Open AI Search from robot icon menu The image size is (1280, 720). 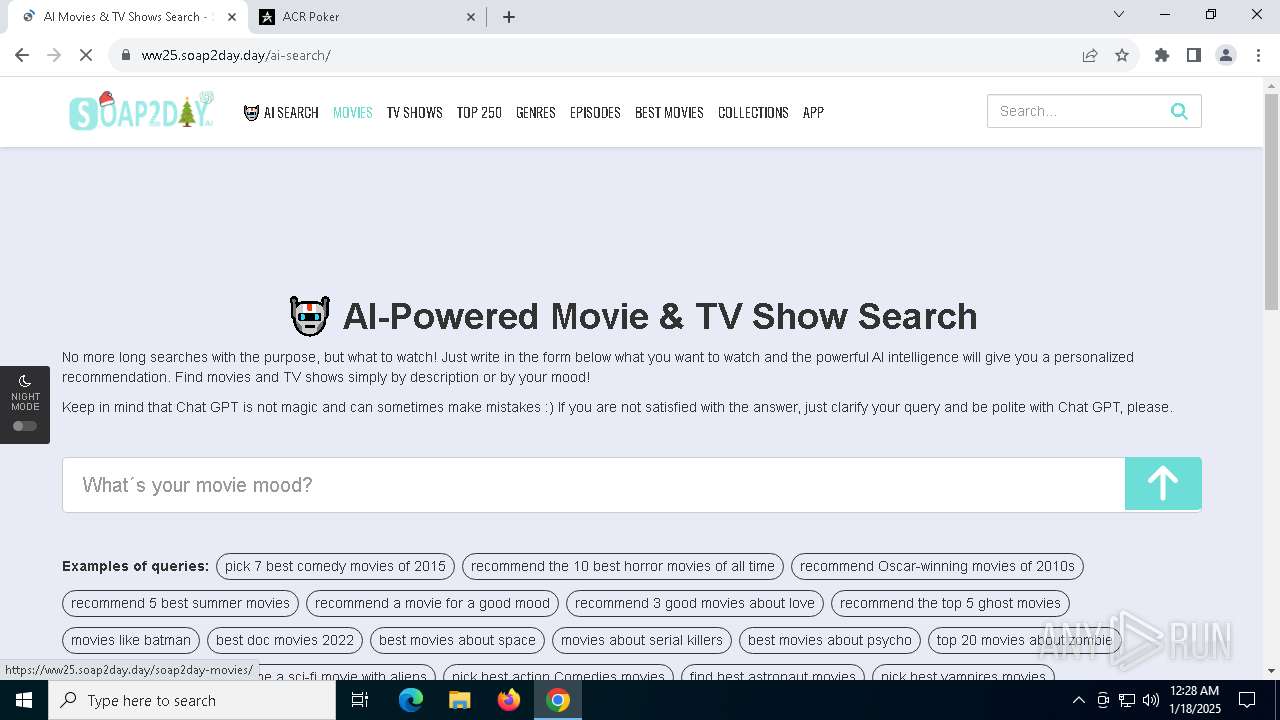pyautogui.click(x=281, y=112)
